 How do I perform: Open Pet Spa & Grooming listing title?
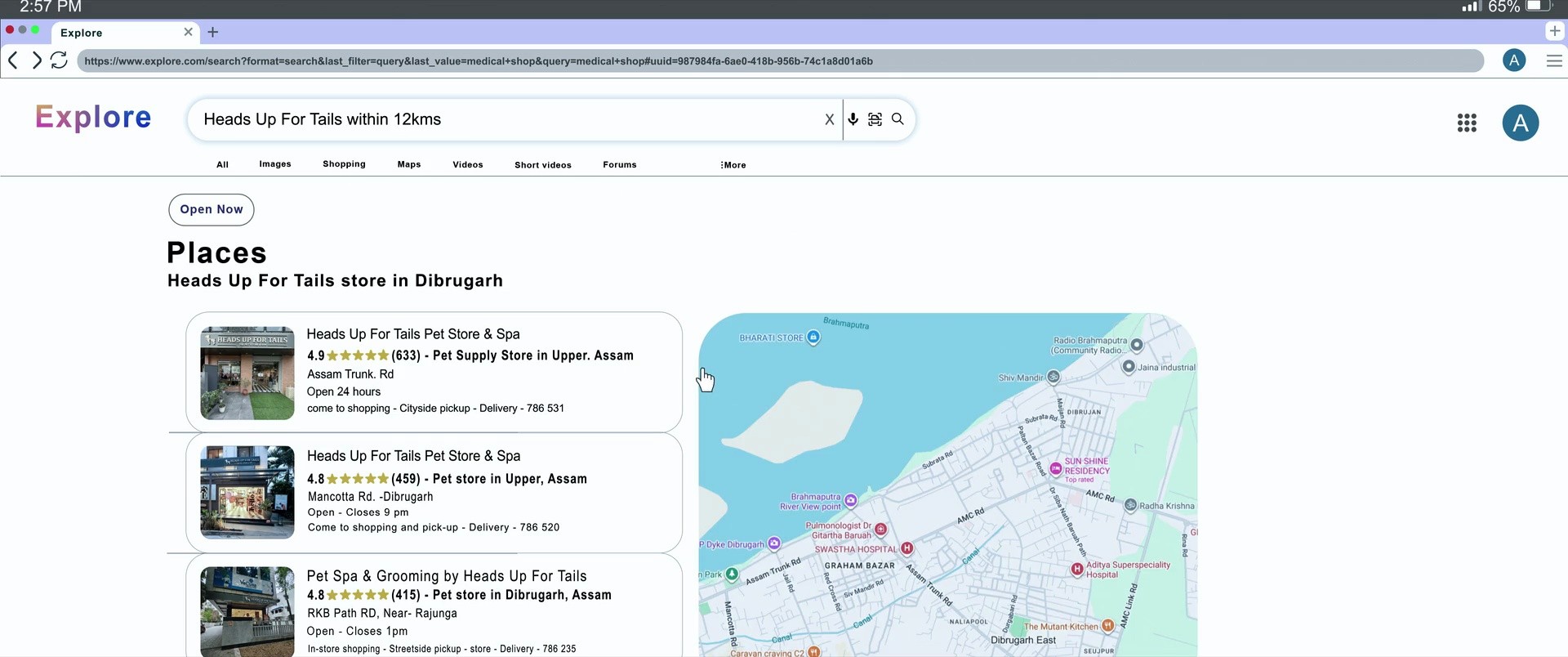[447, 576]
